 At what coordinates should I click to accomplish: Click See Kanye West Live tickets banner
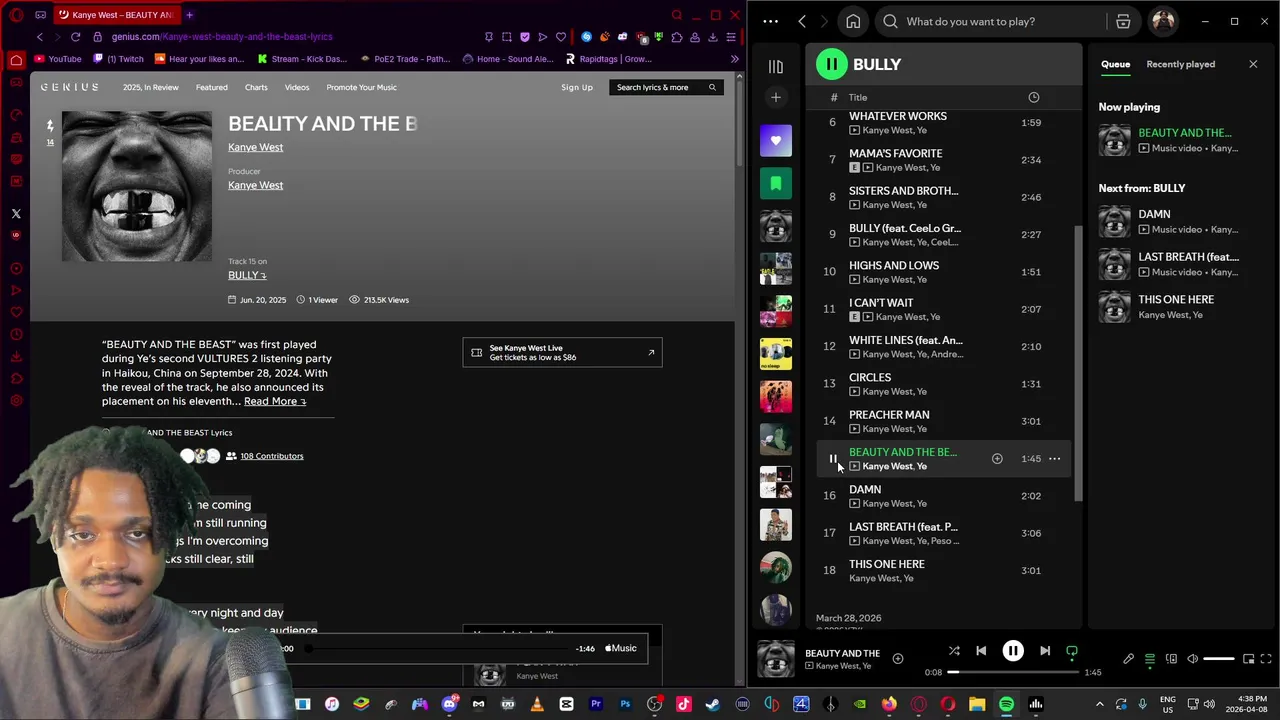[562, 352]
